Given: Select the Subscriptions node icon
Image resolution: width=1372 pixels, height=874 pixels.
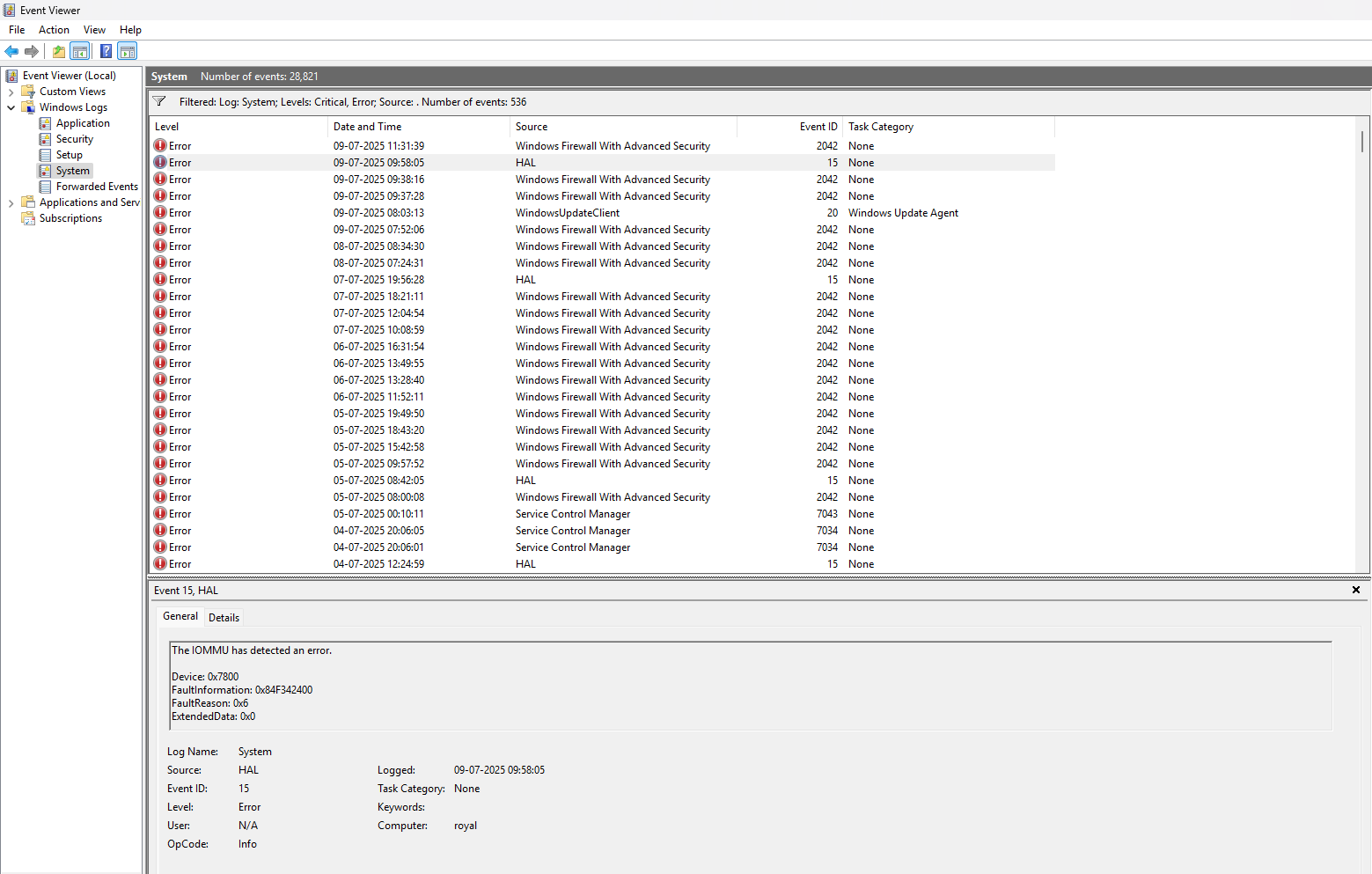Looking at the screenshot, I should (x=28, y=218).
